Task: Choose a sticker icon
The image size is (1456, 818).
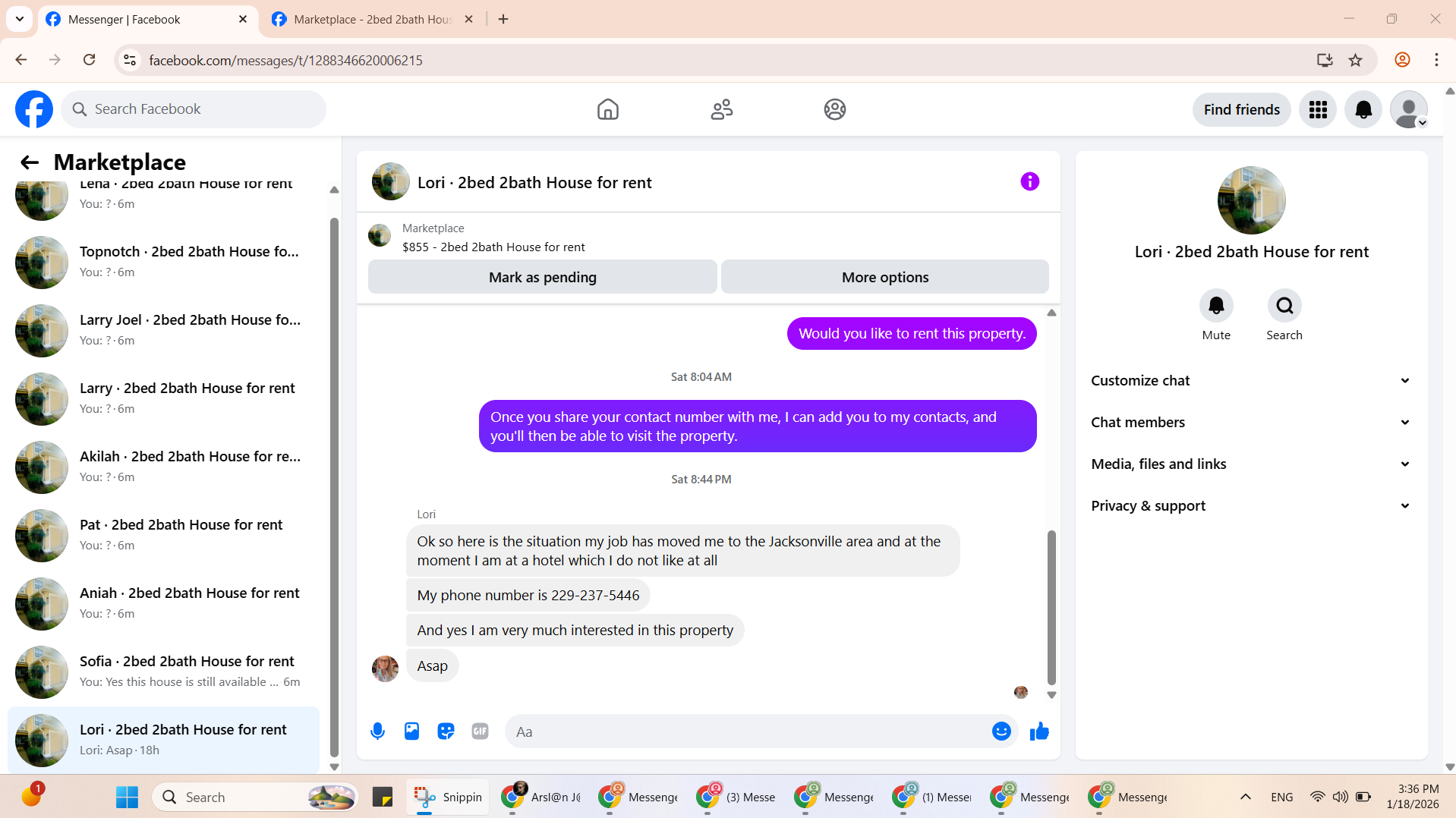Action: [x=446, y=731]
